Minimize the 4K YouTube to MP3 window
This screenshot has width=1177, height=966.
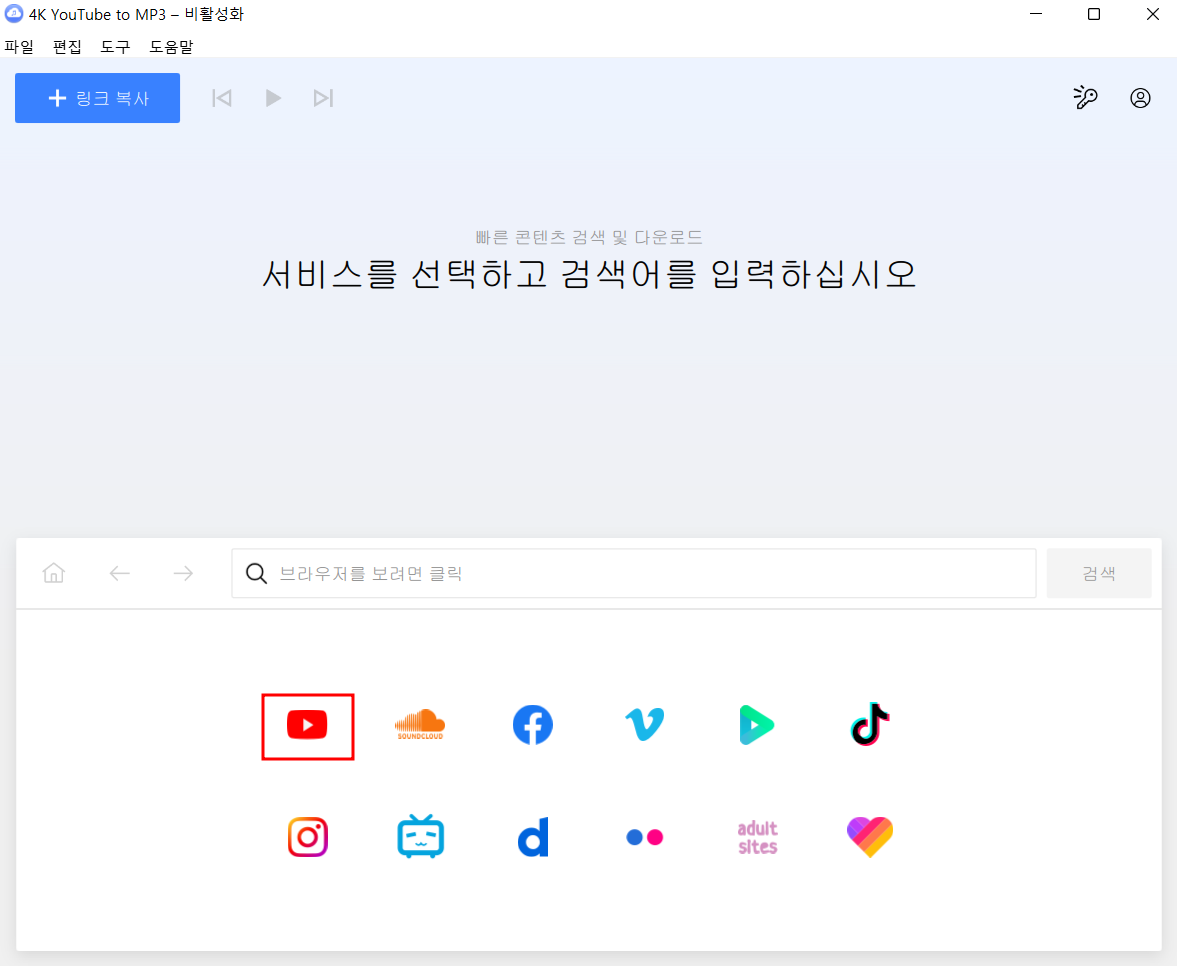tap(1036, 14)
